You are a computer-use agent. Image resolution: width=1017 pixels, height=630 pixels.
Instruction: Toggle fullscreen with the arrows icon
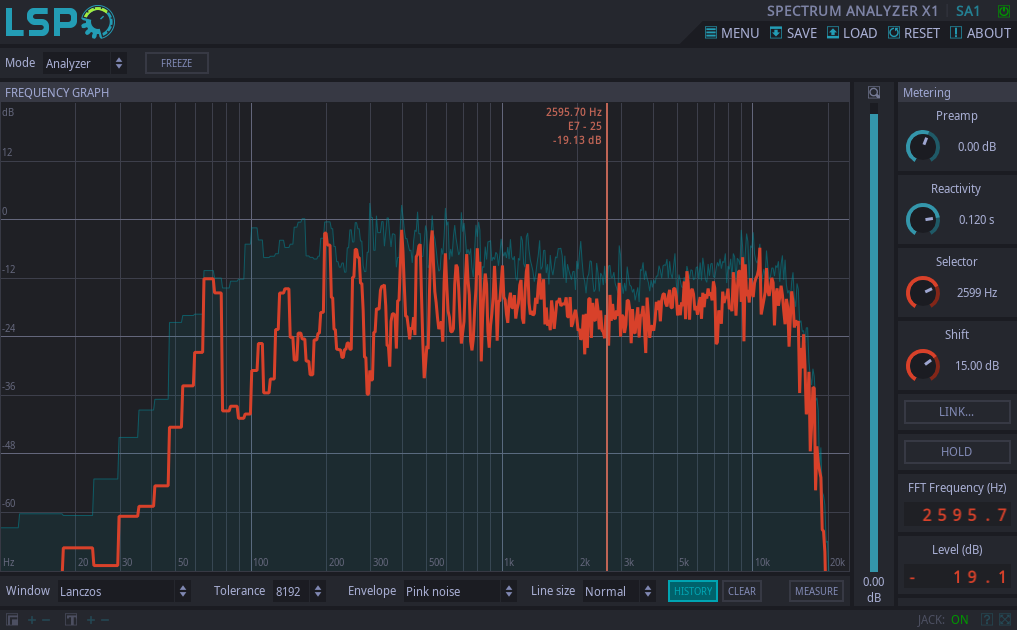click(x=1005, y=620)
